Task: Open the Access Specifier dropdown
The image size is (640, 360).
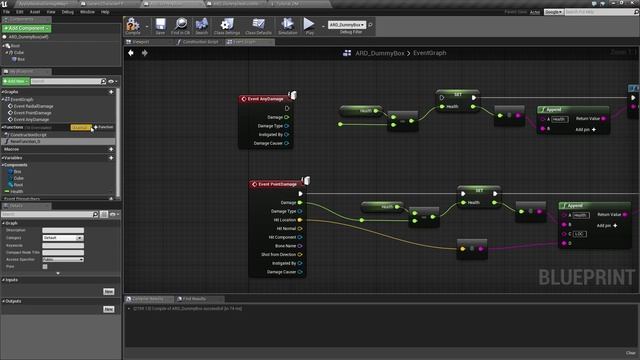Action: pos(63,260)
